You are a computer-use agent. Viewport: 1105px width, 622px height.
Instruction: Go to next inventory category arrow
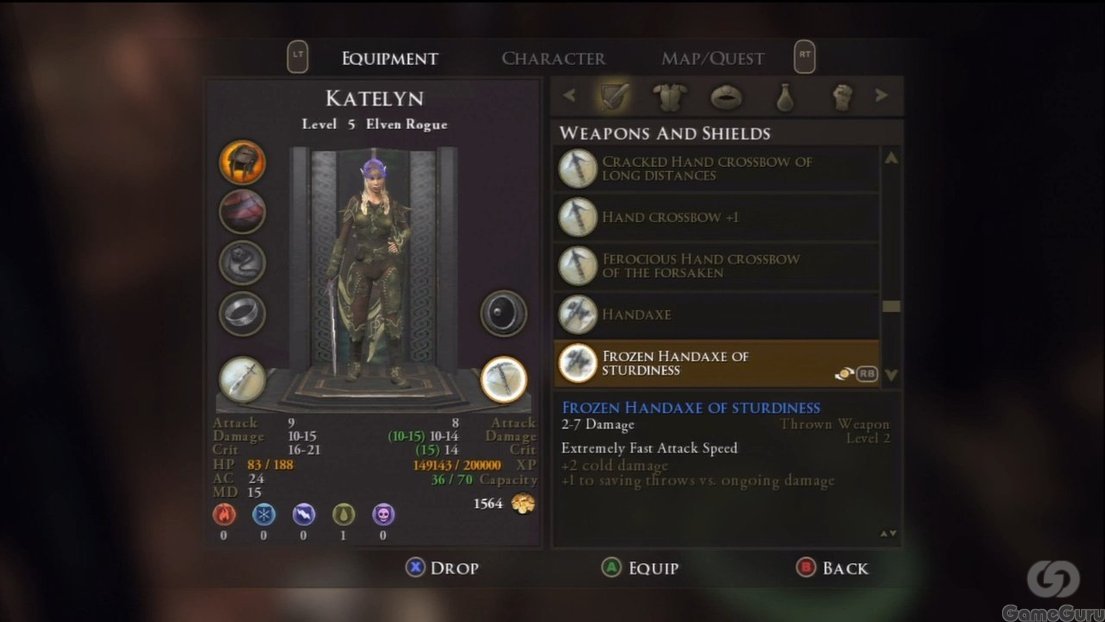click(x=881, y=95)
